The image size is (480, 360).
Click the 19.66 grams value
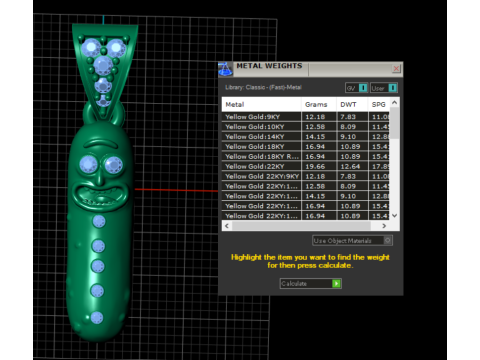(315, 166)
